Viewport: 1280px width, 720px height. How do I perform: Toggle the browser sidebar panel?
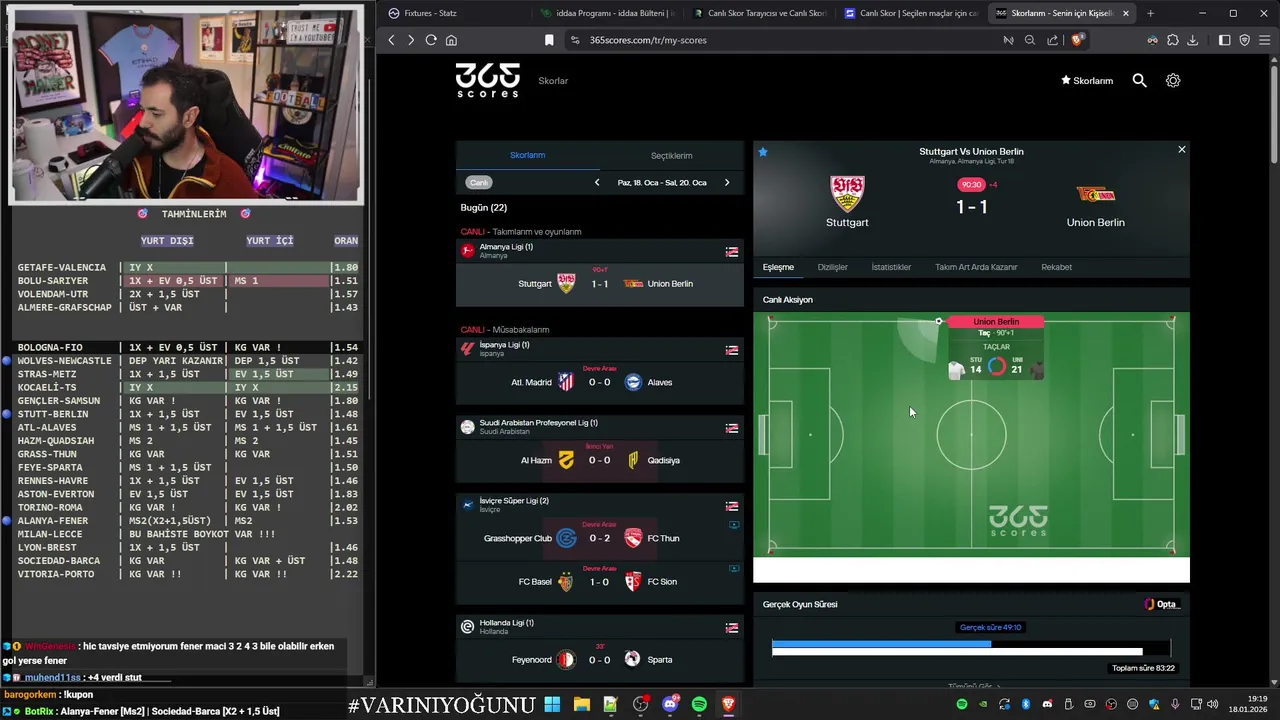tap(1225, 40)
